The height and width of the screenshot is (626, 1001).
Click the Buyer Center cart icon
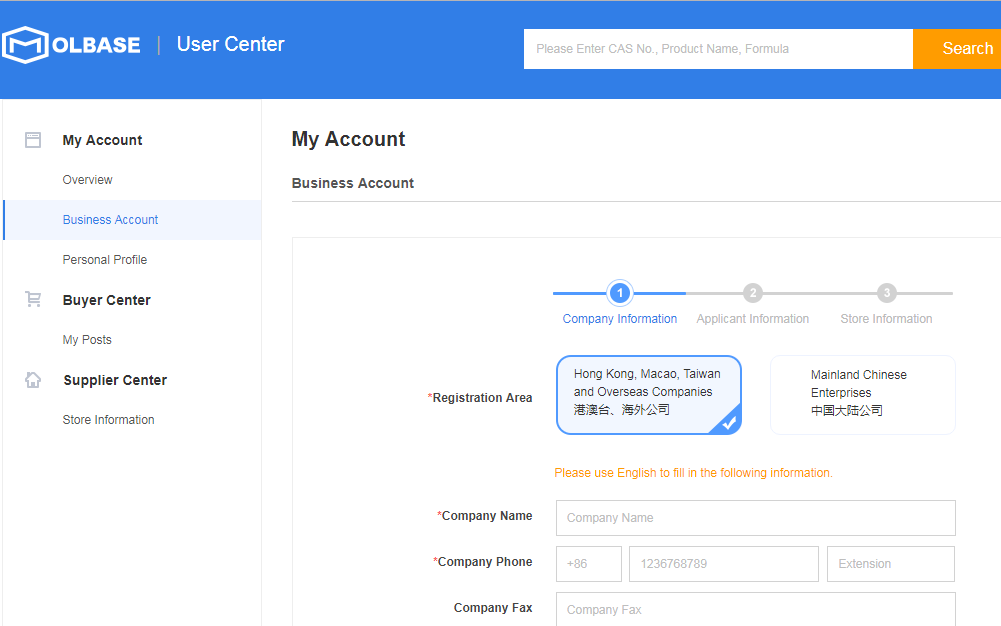tap(33, 299)
